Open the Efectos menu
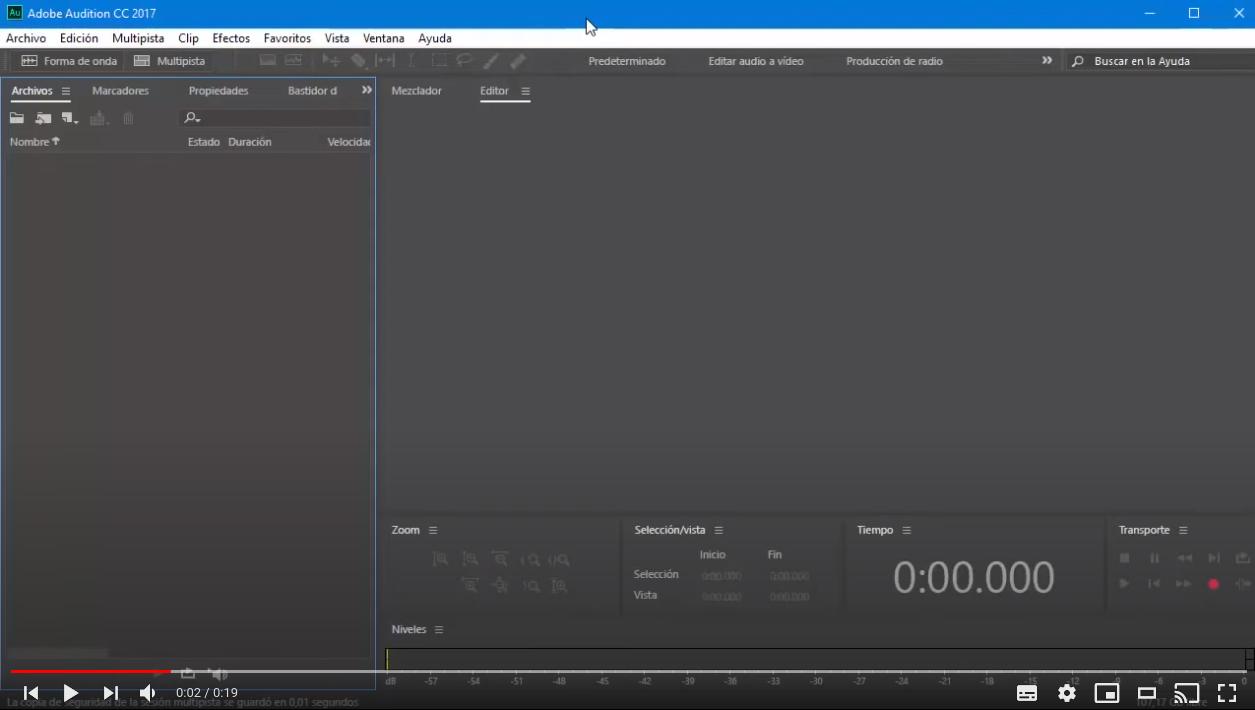 (x=231, y=38)
